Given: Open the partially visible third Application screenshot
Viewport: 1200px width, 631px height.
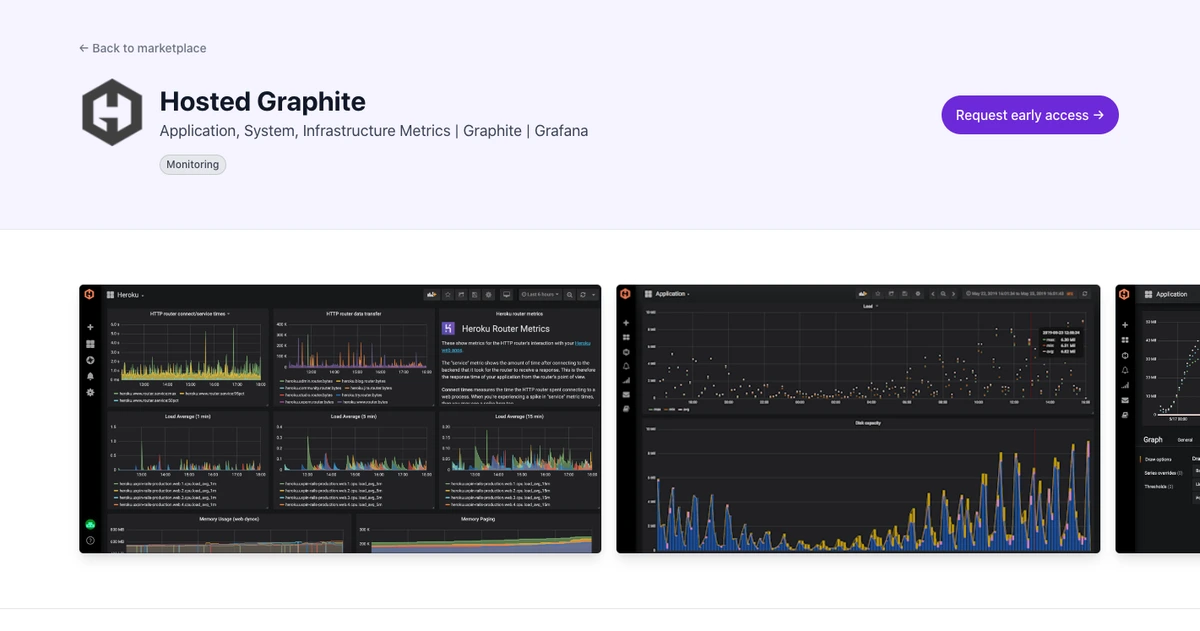Looking at the screenshot, I should click(1158, 419).
